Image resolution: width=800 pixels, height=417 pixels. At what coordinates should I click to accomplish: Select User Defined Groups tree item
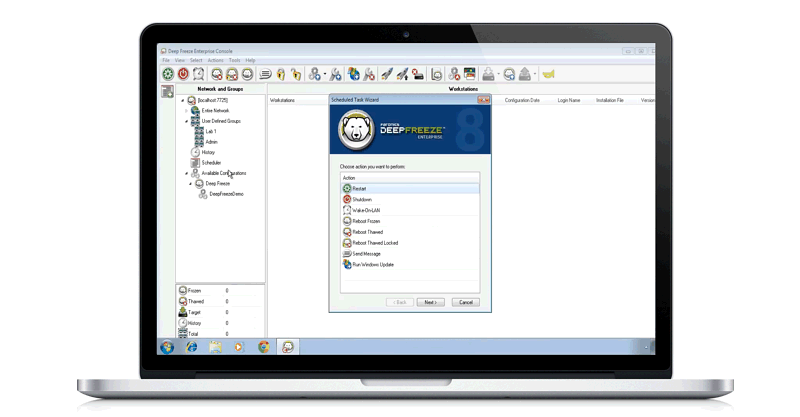click(x=220, y=121)
